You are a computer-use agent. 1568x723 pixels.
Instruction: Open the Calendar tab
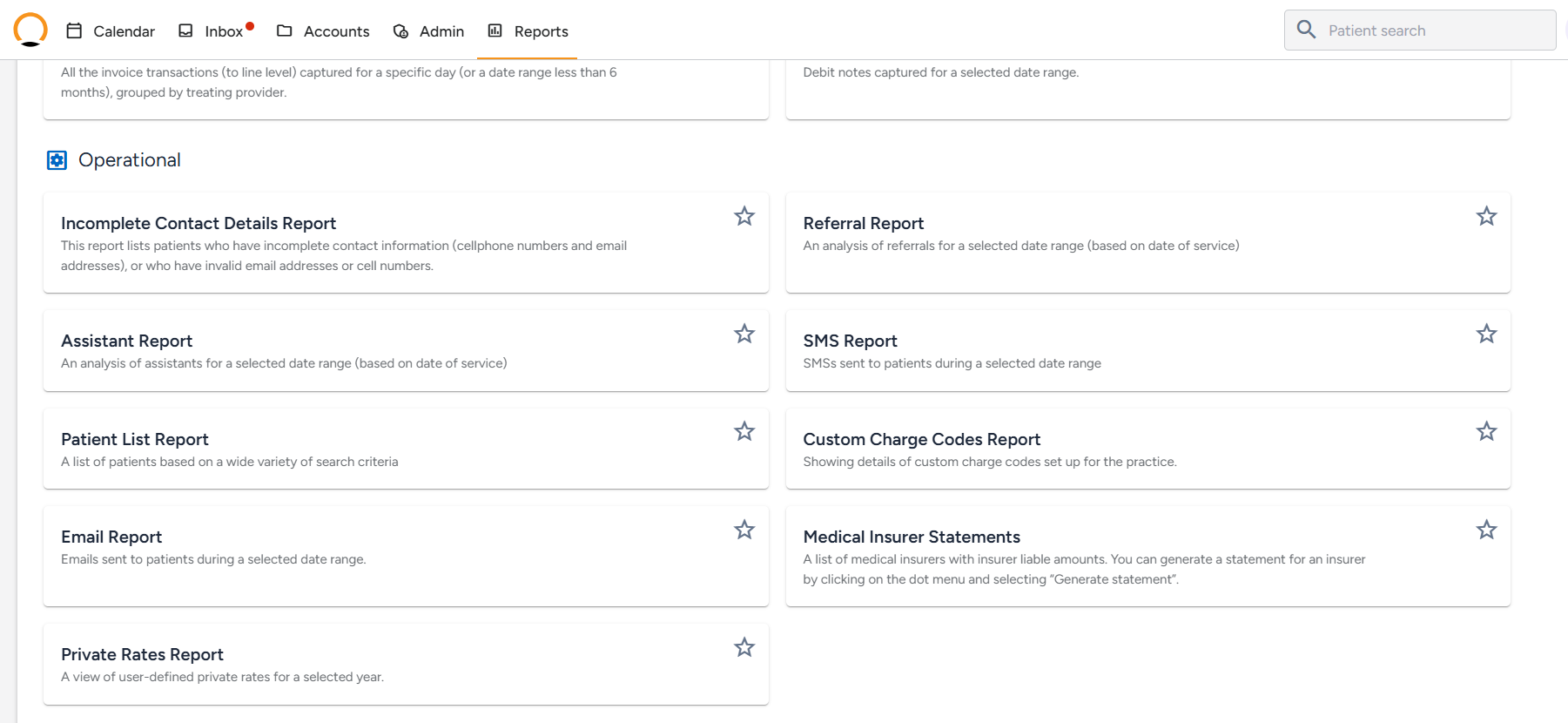pos(111,31)
